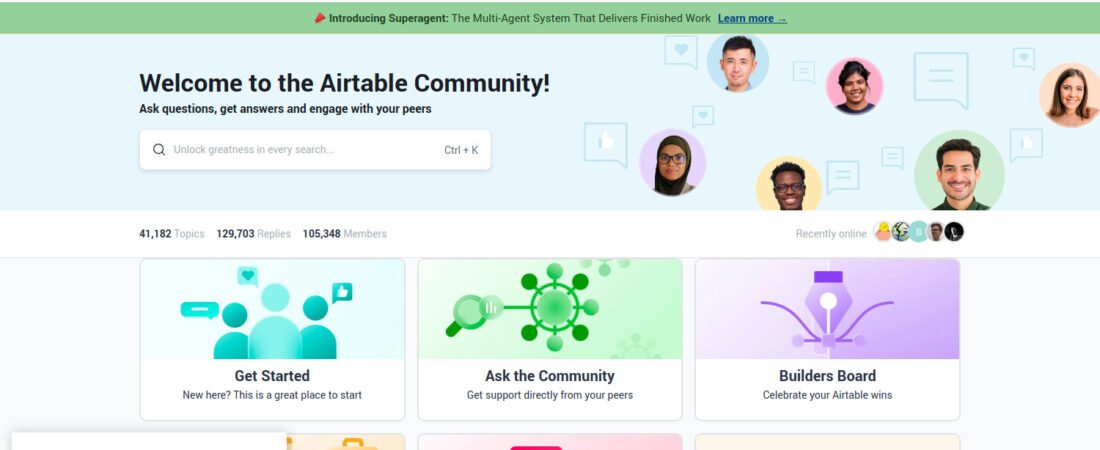Open the 'Get Started' category title
Screen dimensions: 1100x450
tap(272, 376)
